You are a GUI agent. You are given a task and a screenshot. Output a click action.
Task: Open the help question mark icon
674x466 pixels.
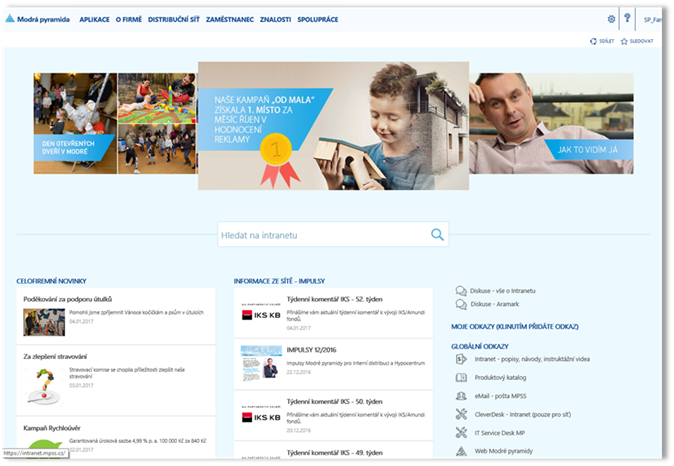[x=627, y=18]
